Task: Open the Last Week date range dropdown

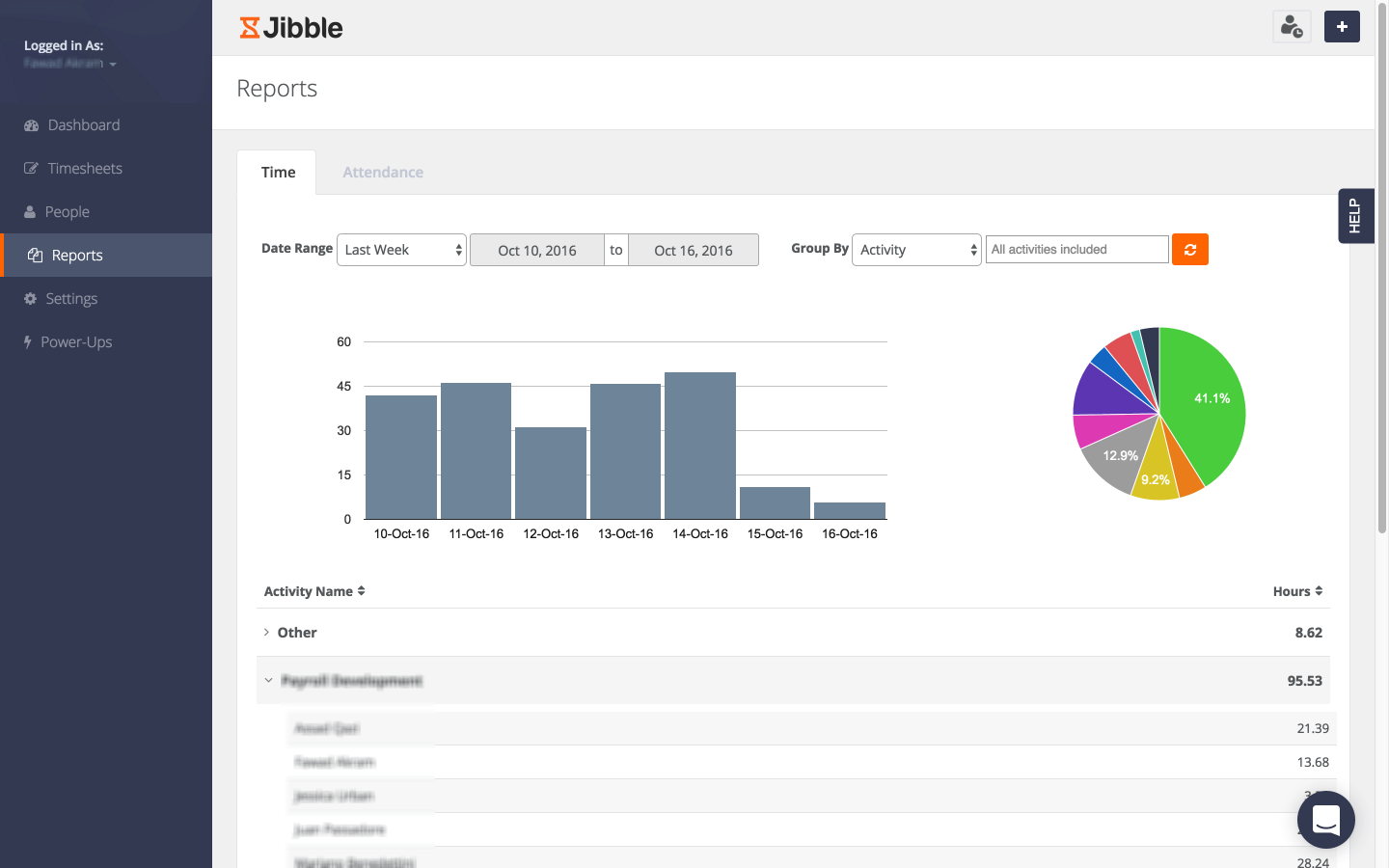Action: click(x=401, y=249)
